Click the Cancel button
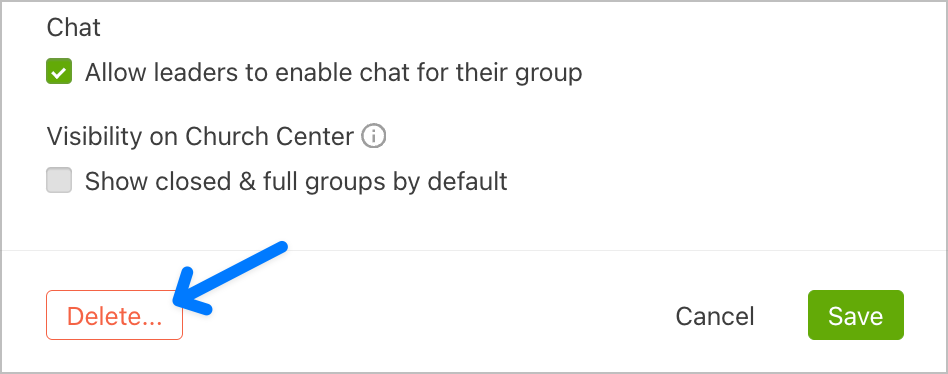This screenshot has height=374, width=948. pyautogui.click(x=715, y=316)
